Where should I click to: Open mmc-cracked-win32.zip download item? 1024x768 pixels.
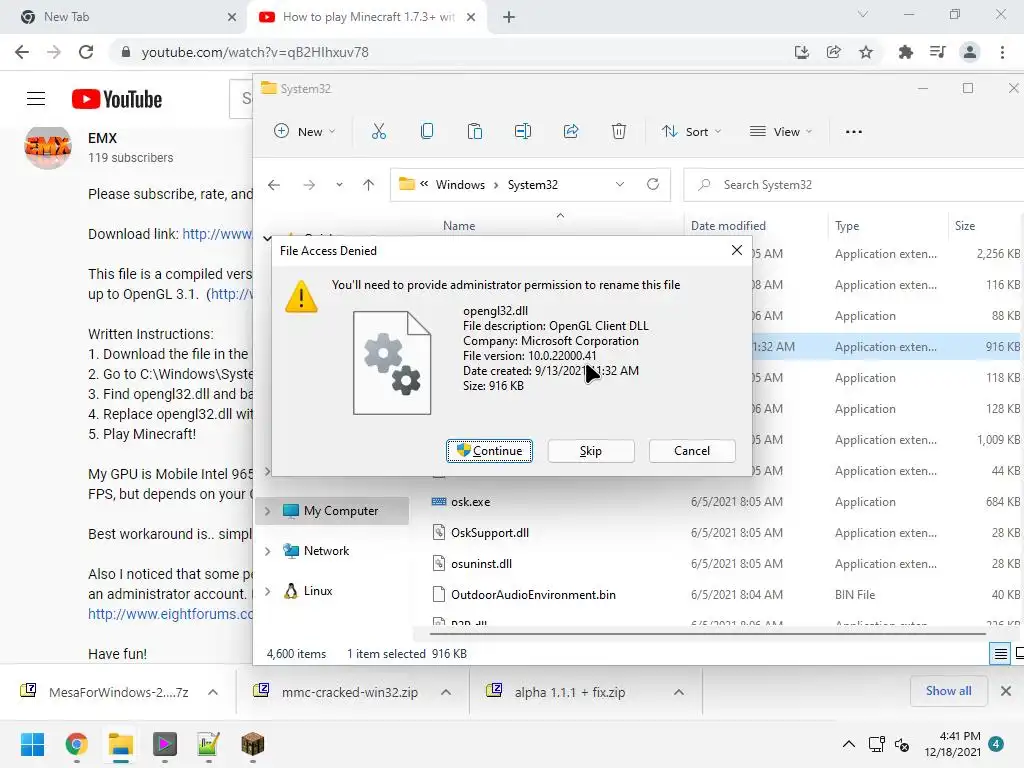349,692
